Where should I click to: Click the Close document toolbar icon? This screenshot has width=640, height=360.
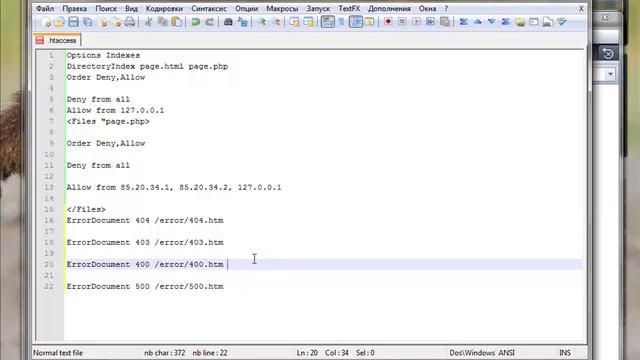click(x=103, y=22)
